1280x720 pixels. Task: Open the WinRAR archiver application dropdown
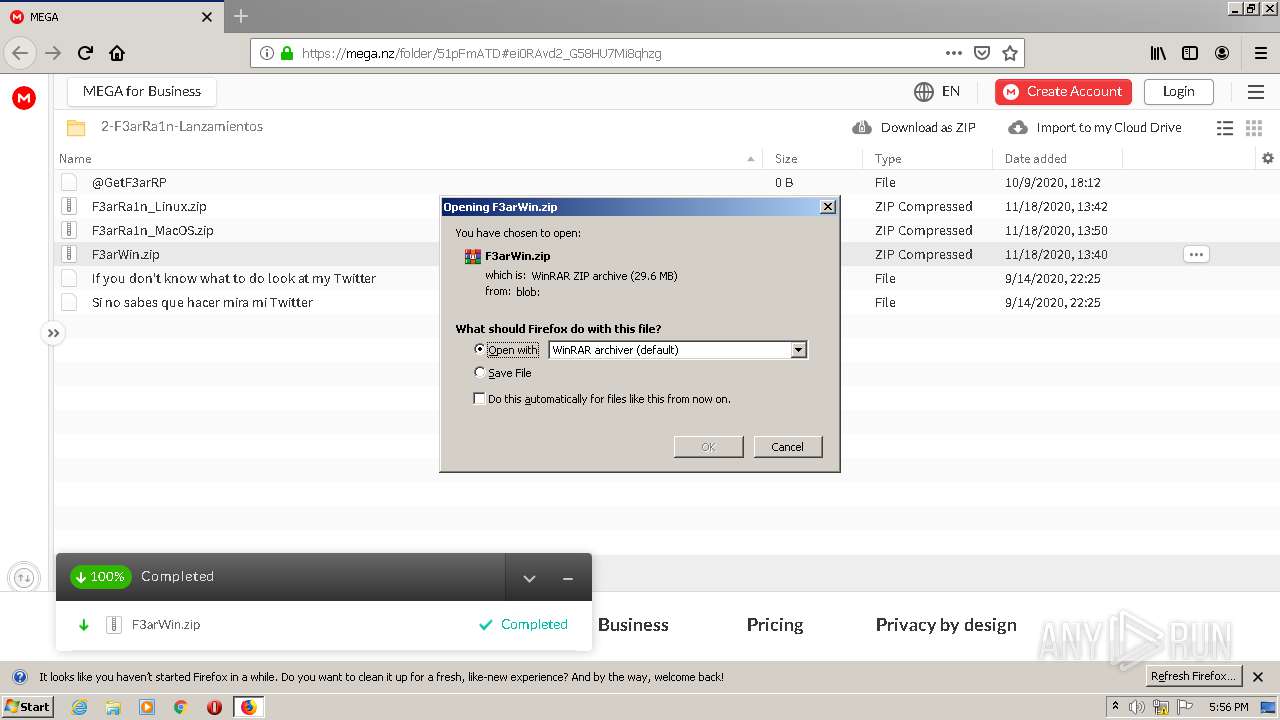coord(678,350)
